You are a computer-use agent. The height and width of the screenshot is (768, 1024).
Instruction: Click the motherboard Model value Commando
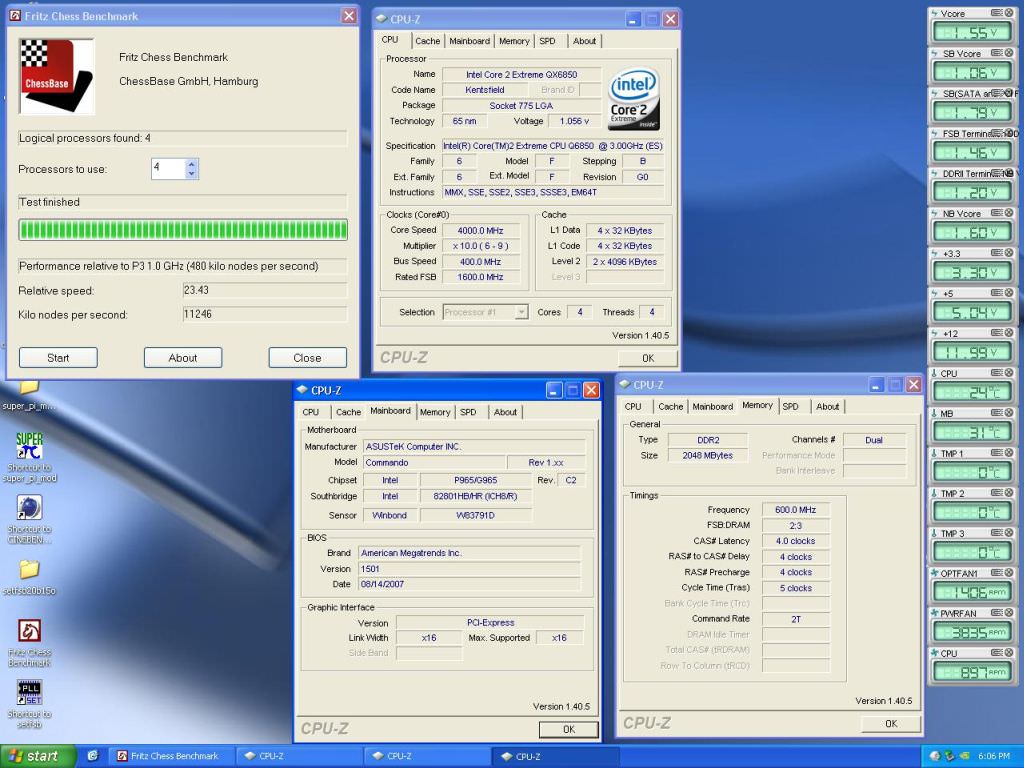click(x=432, y=462)
